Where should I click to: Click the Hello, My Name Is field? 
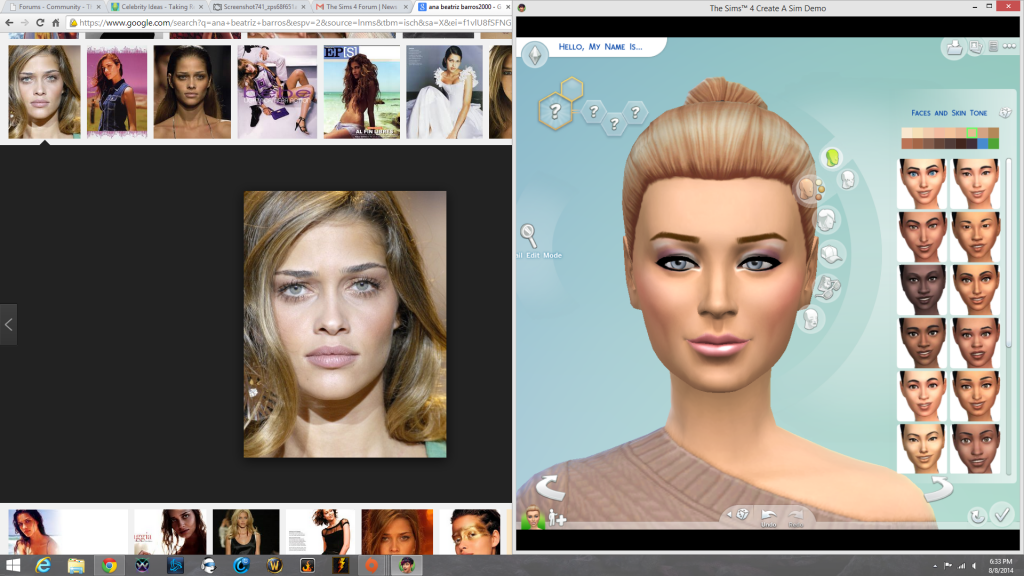600,46
